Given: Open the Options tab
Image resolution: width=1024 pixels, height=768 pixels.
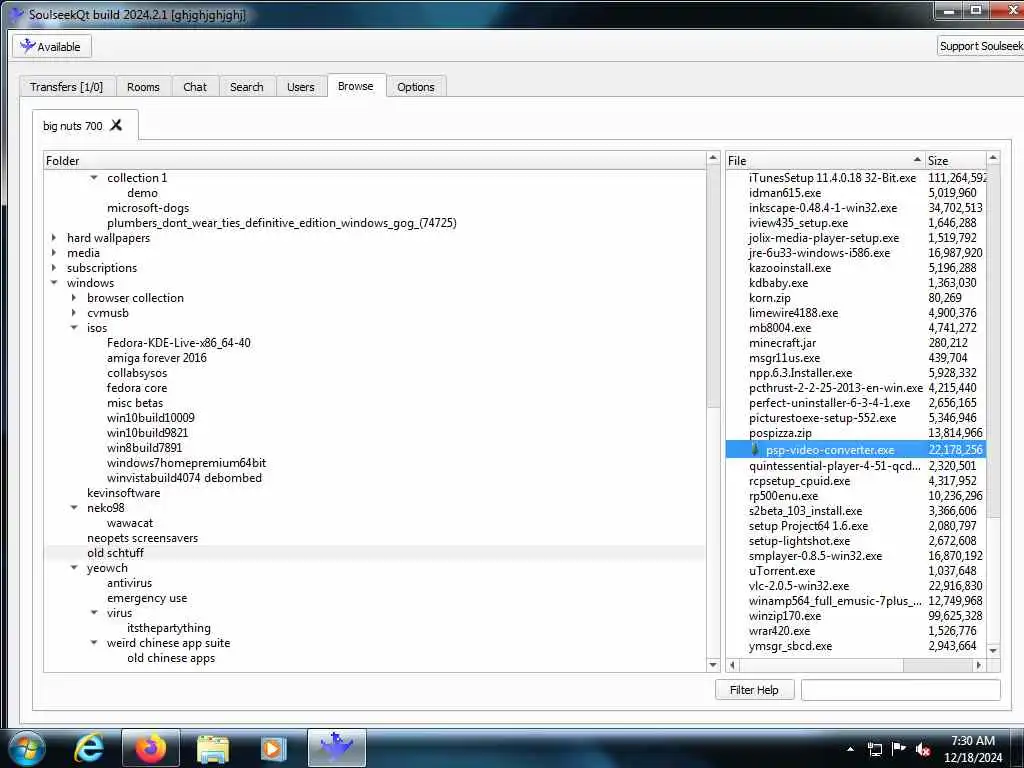Looking at the screenshot, I should click(x=415, y=87).
